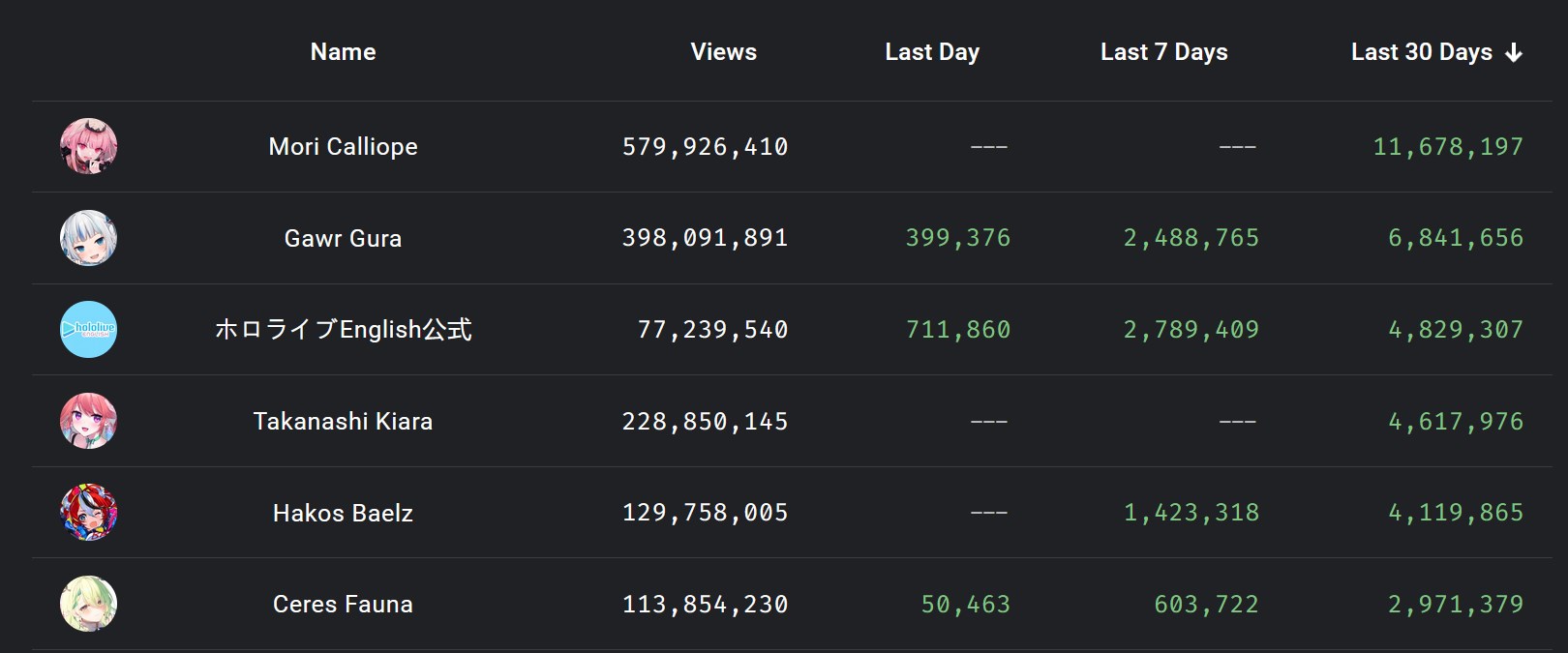The image size is (1568, 653).
Task: Click 30-day value 4,829,307
Action: 1456,330
